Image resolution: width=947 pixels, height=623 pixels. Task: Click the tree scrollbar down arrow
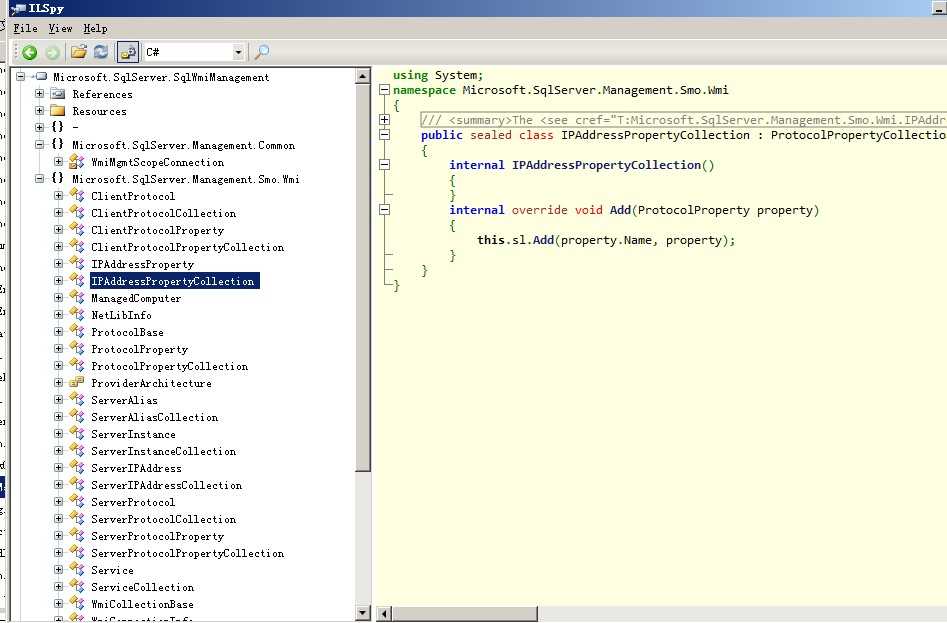coord(362,613)
